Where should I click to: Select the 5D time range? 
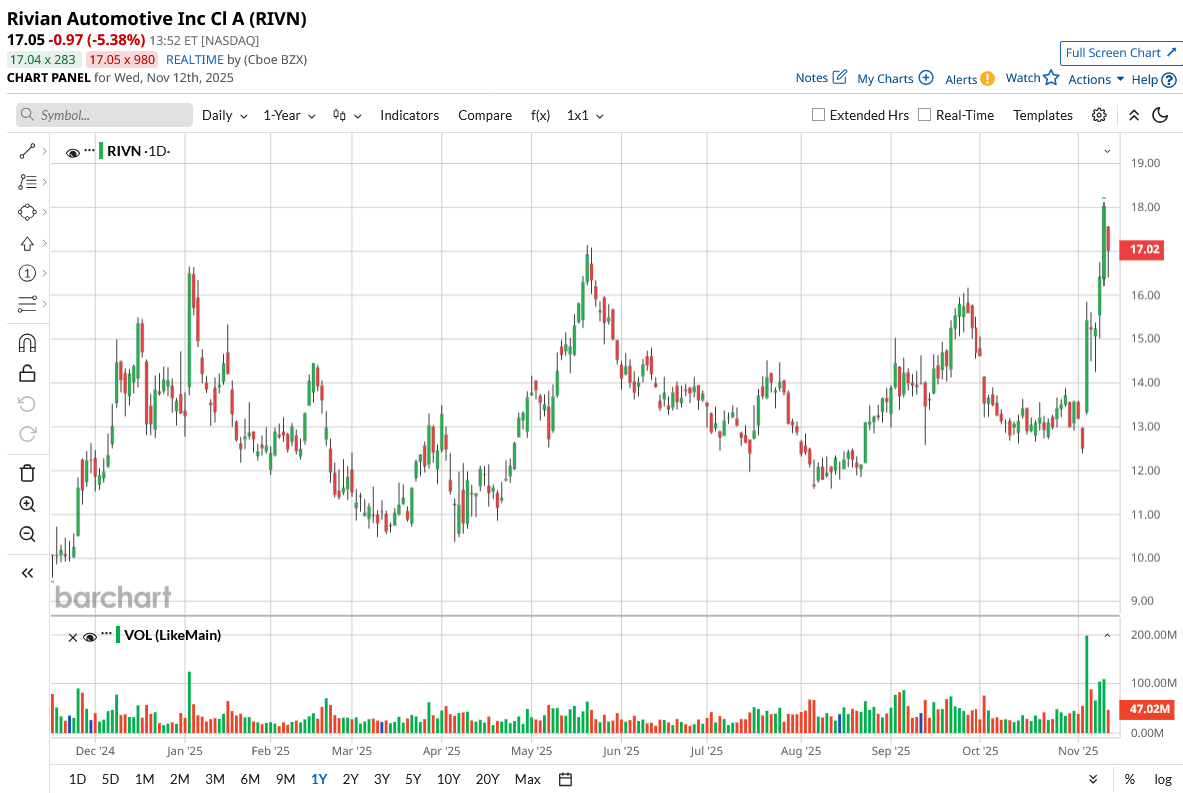(110, 779)
